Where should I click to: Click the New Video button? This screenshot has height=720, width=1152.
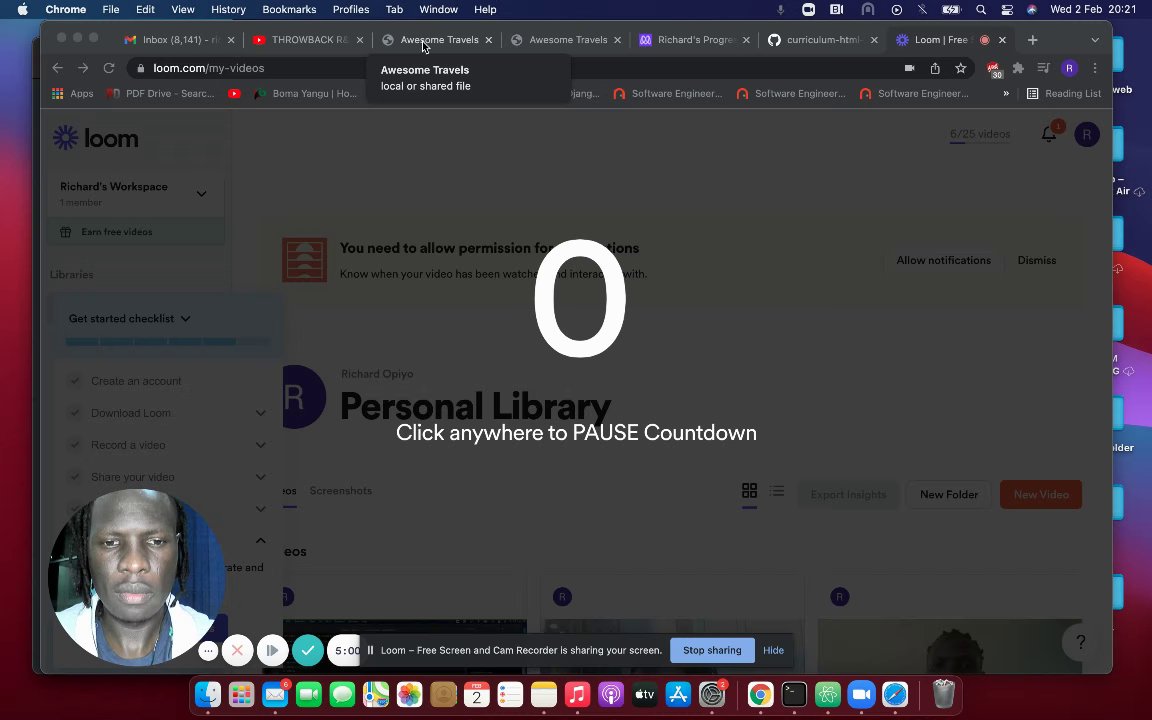(1041, 494)
